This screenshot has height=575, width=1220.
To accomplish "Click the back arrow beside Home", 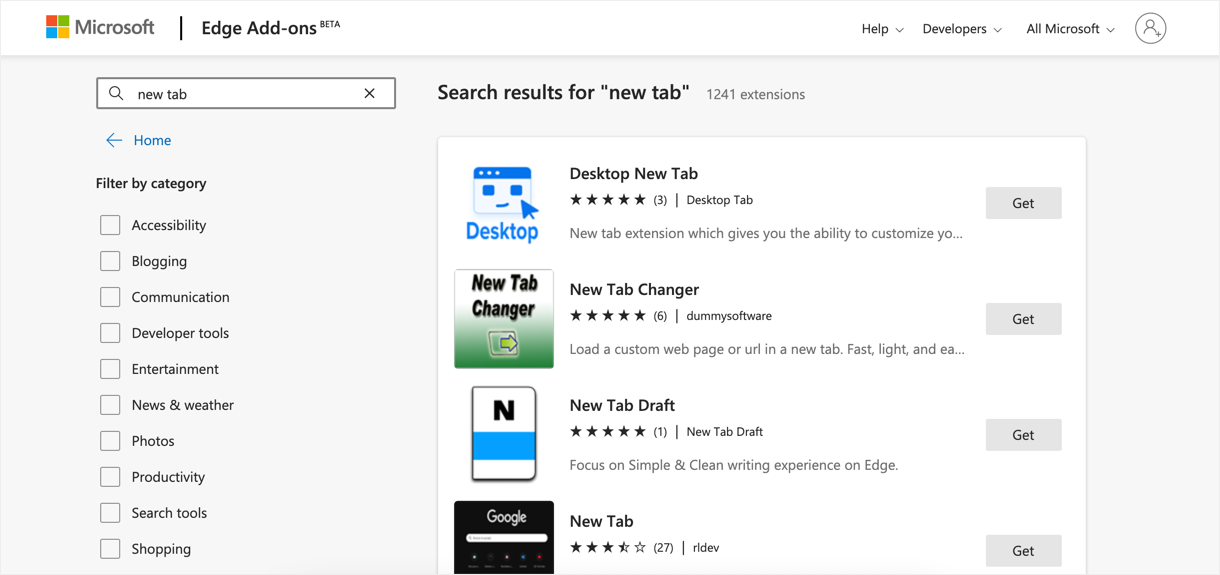I will click(x=114, y=140).
